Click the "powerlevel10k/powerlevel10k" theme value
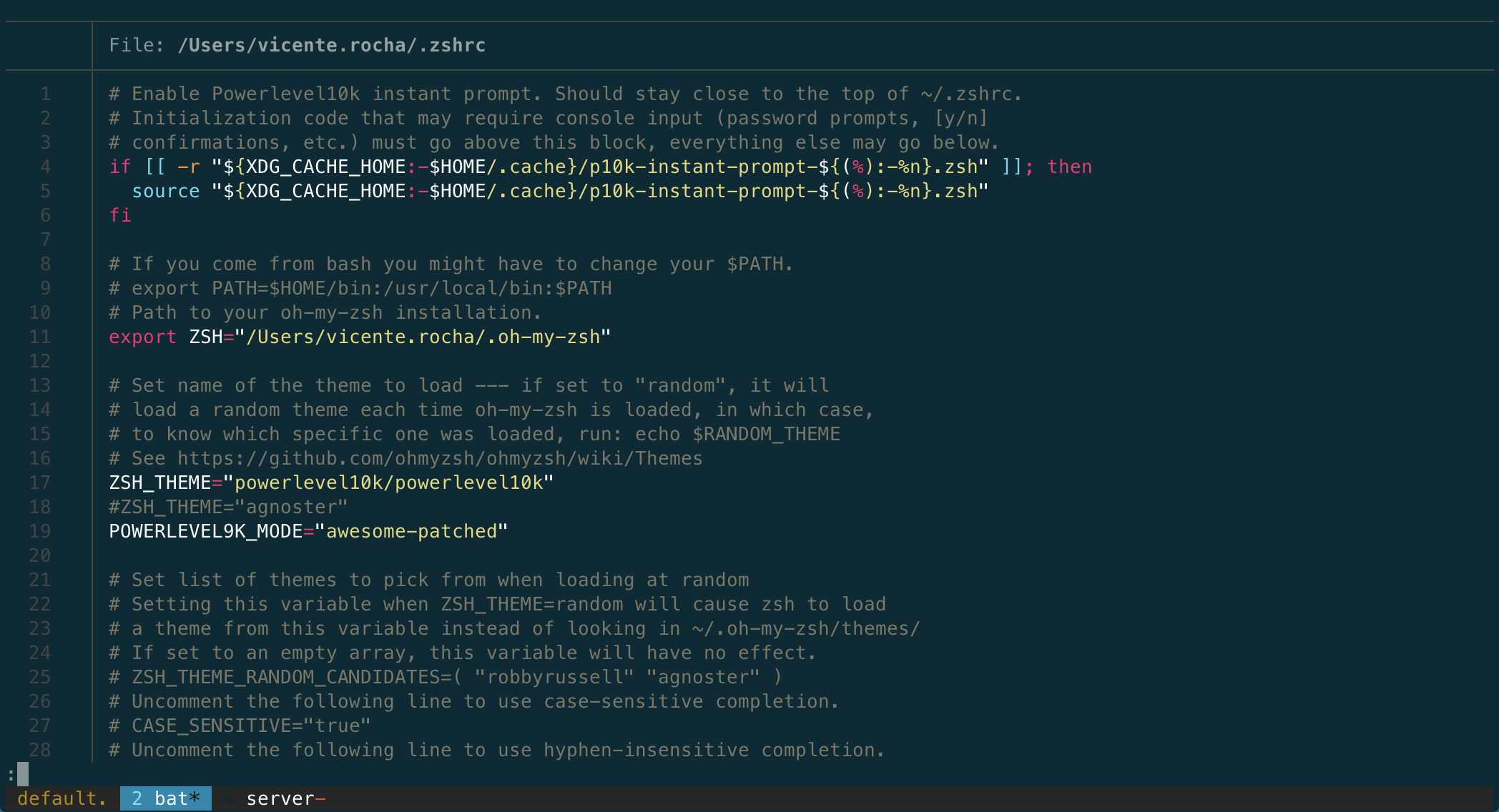The height and width of the screenshot is (812, 1499). click(x=388, y=482)
